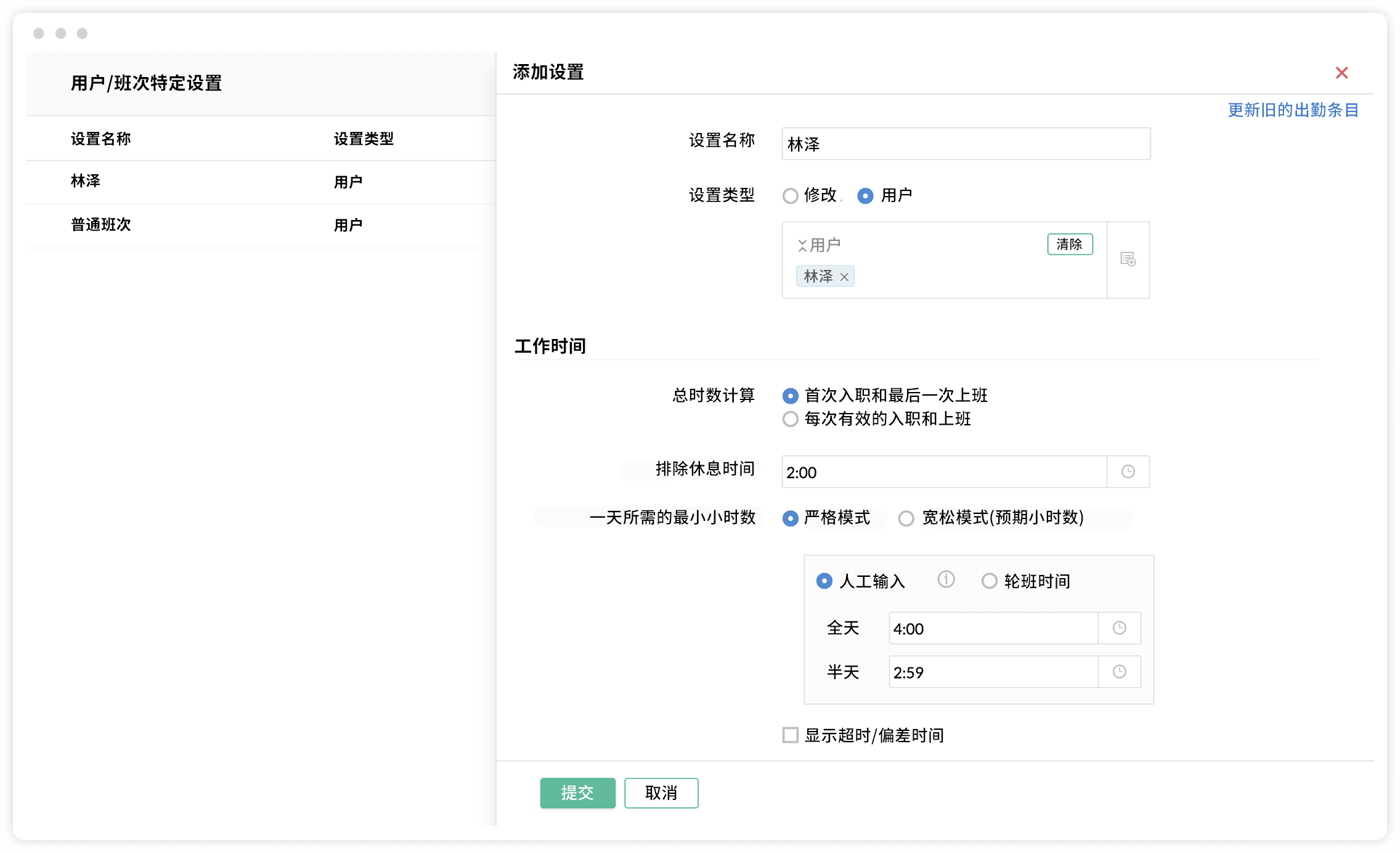The height and width of the screenshot is (853, 1400).
Task: Click clock icon next to 全天 field
Action: pos(1119,628)
